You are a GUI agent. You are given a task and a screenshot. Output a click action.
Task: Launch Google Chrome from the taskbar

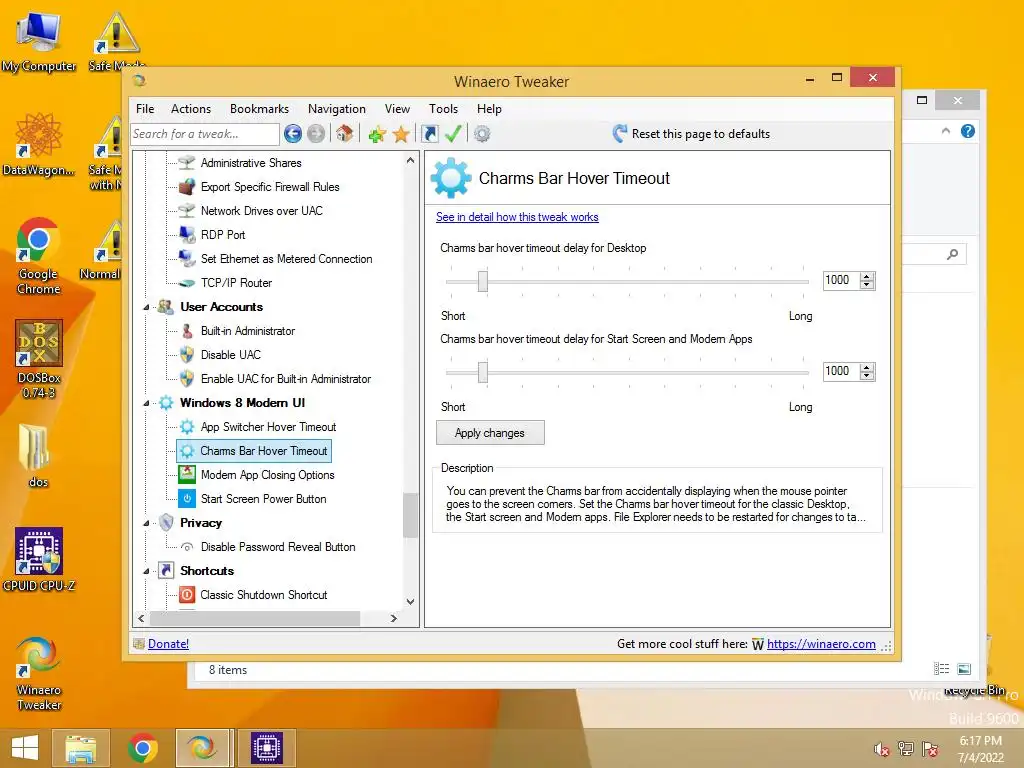142,748
